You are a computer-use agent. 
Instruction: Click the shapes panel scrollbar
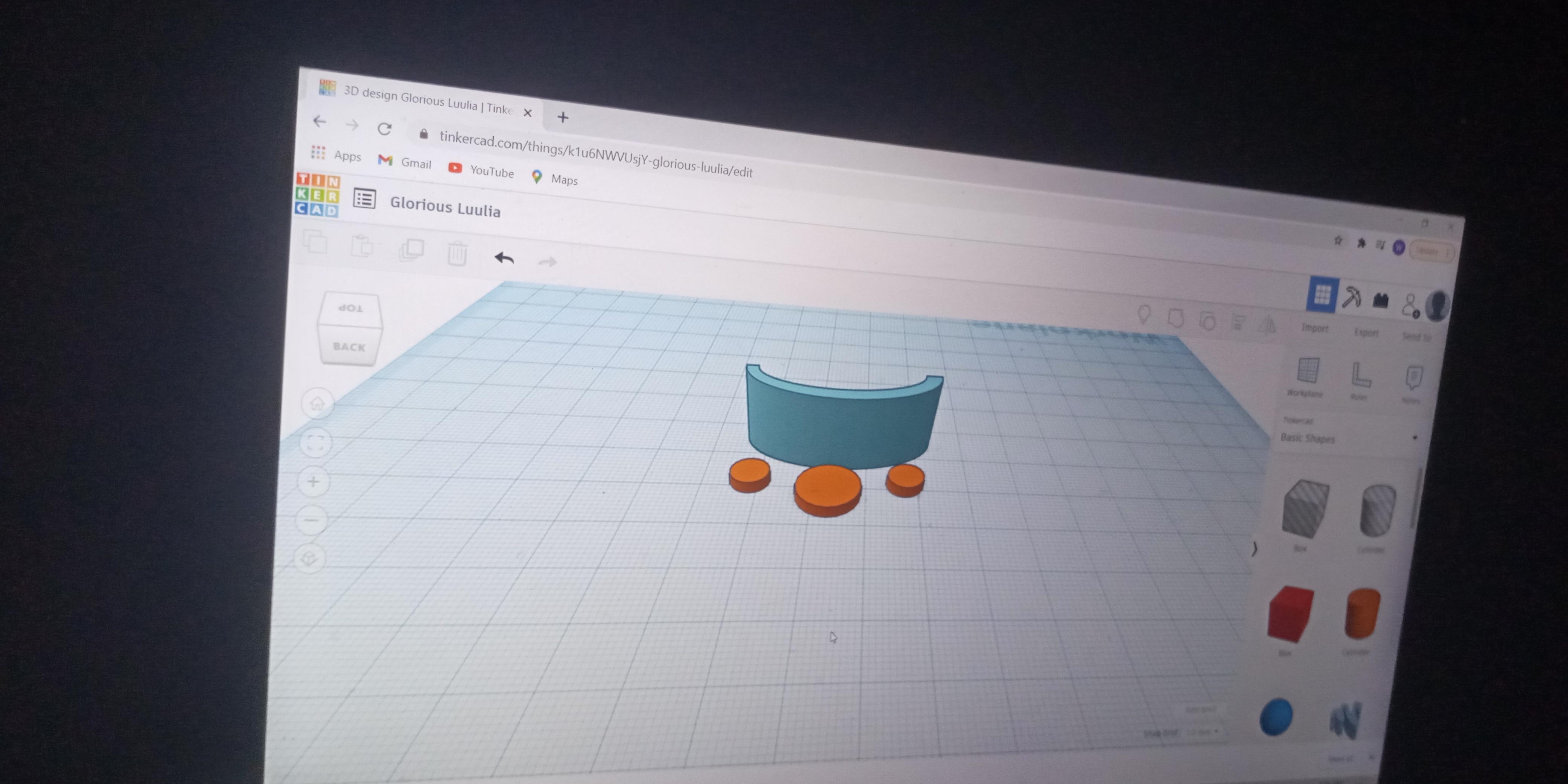coord(1416,498)
